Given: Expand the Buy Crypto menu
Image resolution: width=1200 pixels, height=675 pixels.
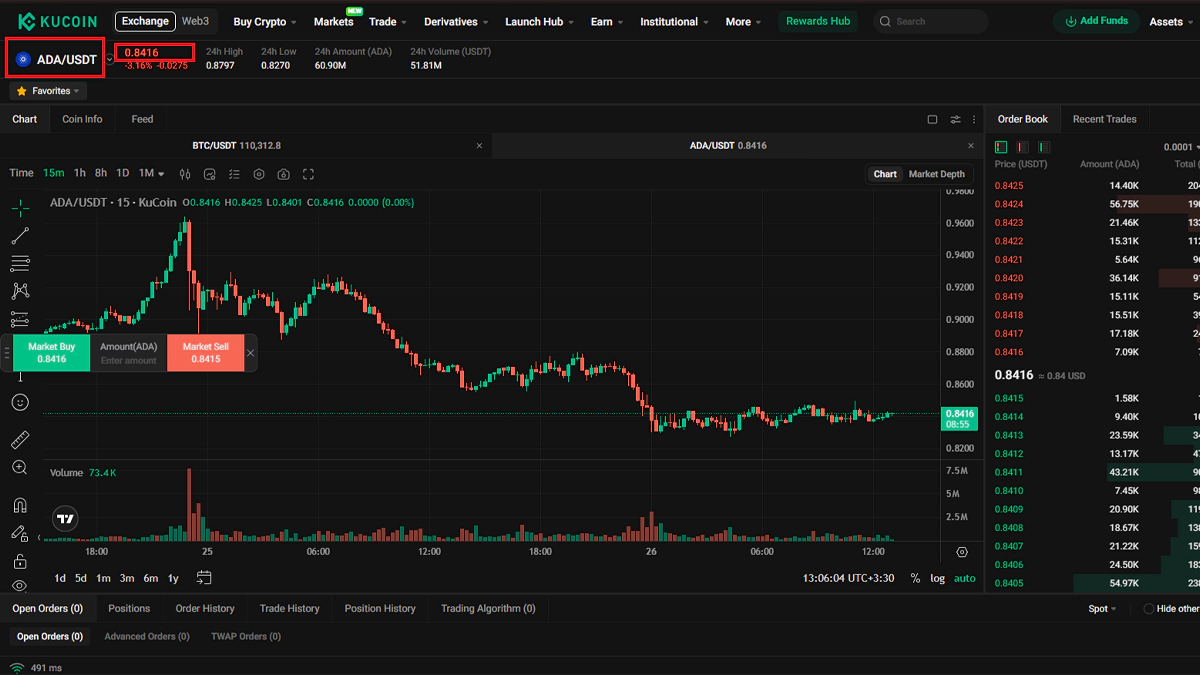Looking at the screenshot, I should click(265, 22).
